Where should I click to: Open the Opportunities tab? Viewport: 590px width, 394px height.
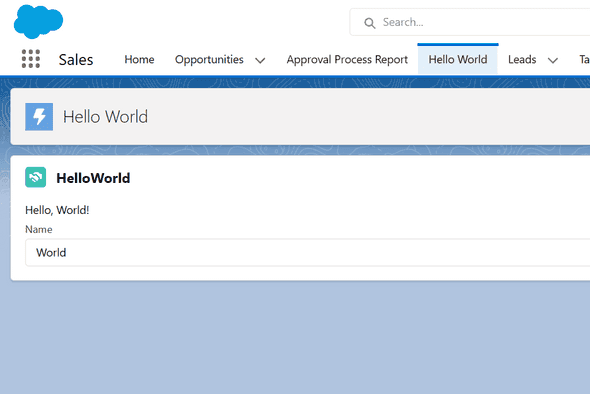(x=209, y=59)
